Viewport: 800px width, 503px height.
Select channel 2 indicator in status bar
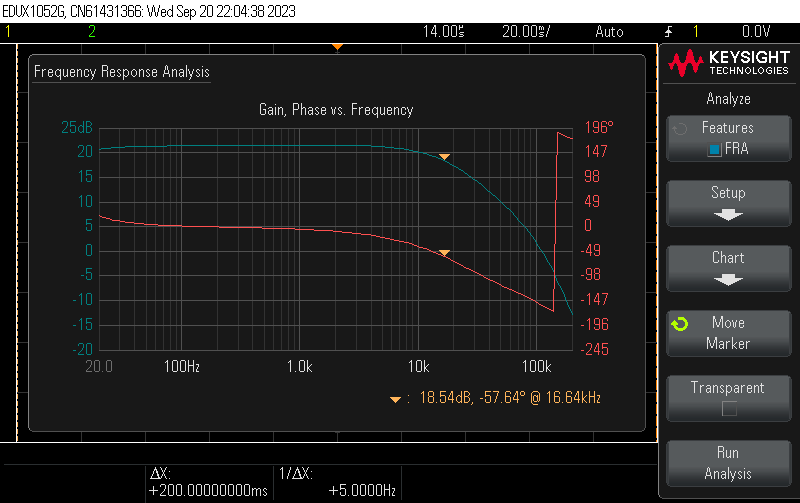[x=92, y=32]
